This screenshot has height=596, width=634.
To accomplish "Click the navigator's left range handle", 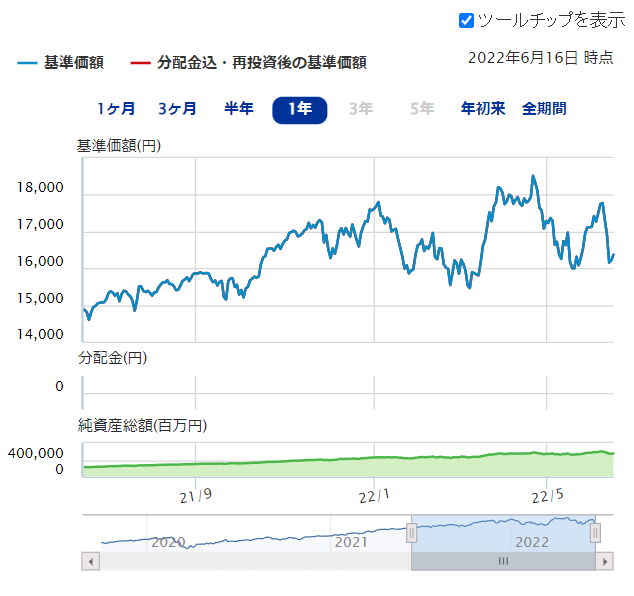I will pos(411,534).
